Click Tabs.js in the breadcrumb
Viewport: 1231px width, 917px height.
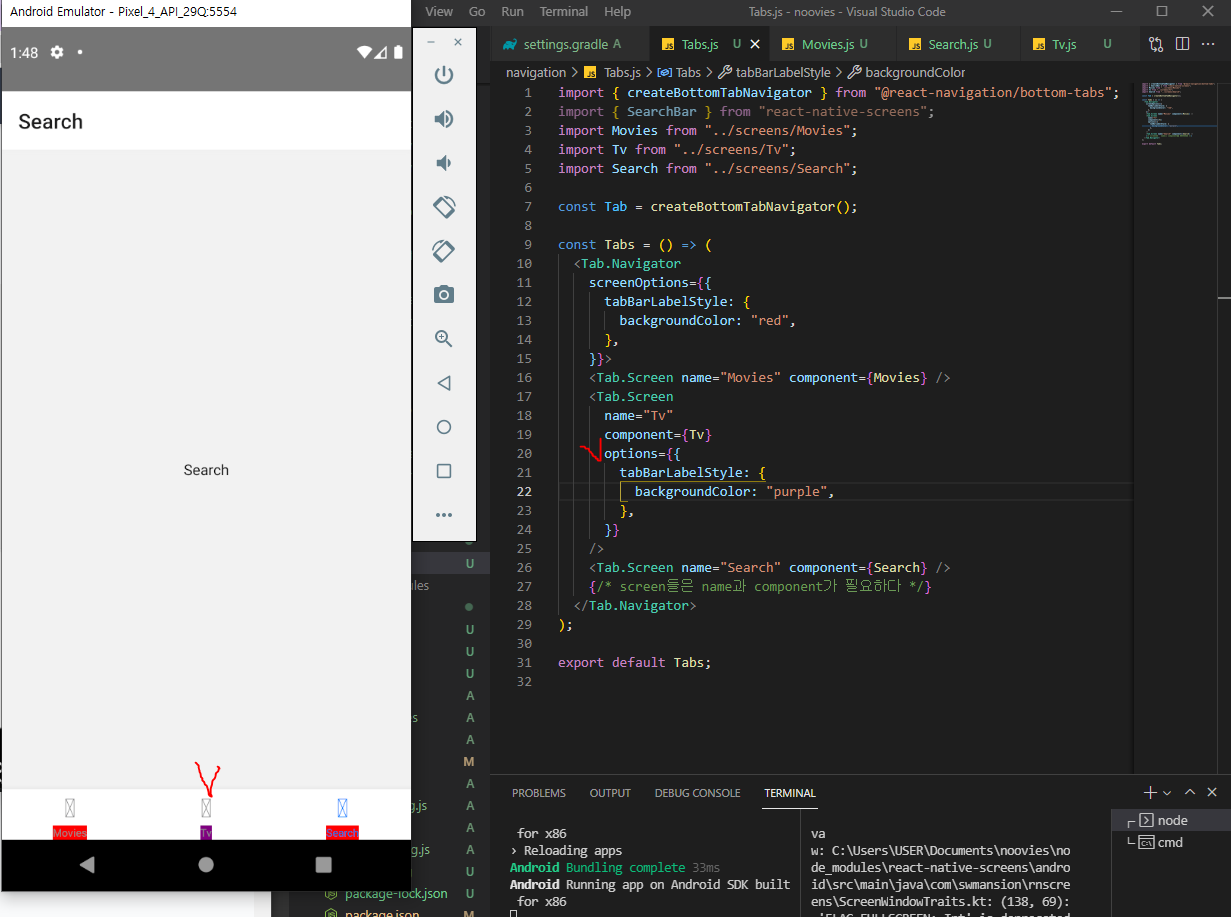[621, 72]
